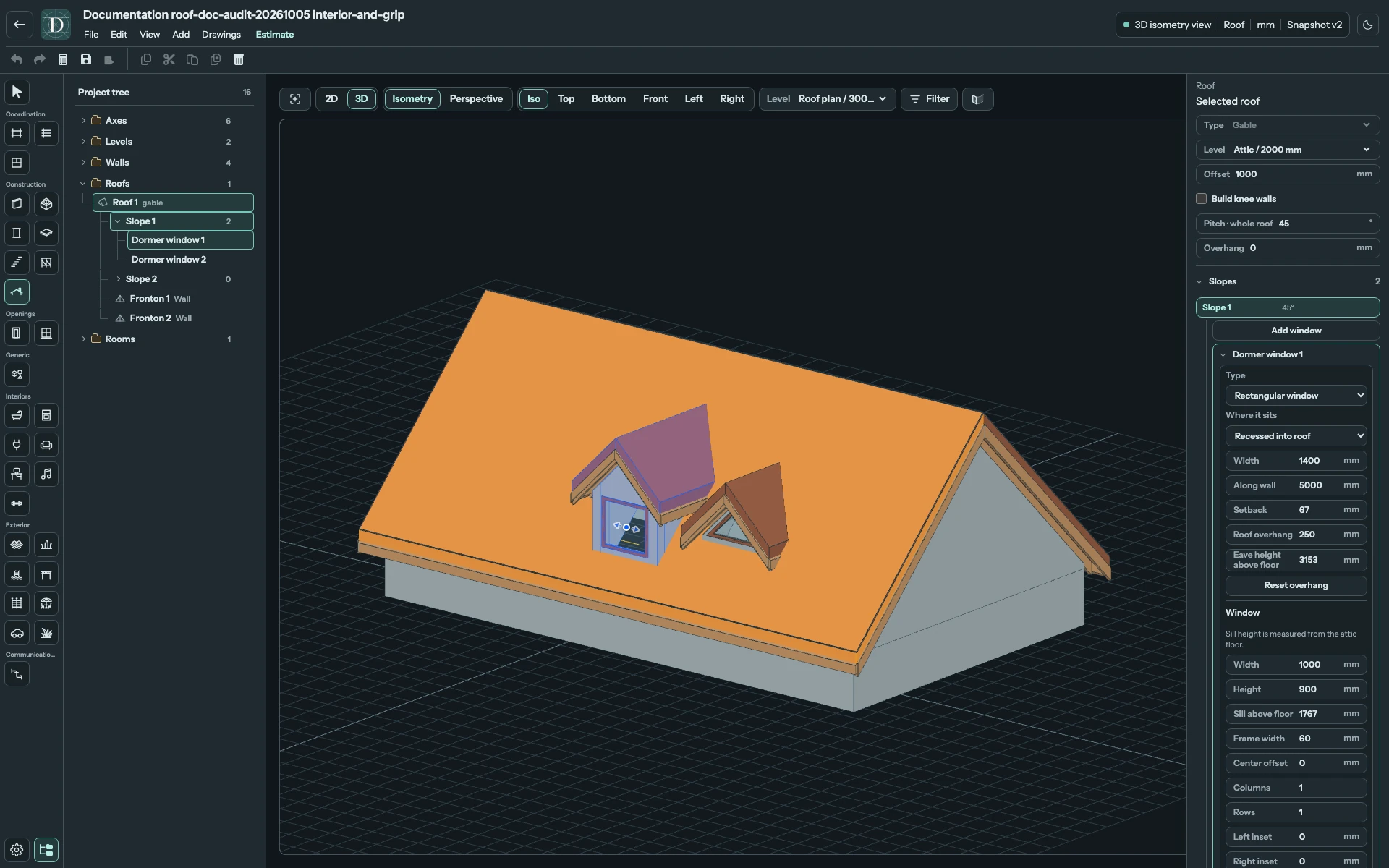The width and height of the screenshot is (1389, 868).
Task: Click the calculator icon in toolbar
Action: click(x=63, y=59)
